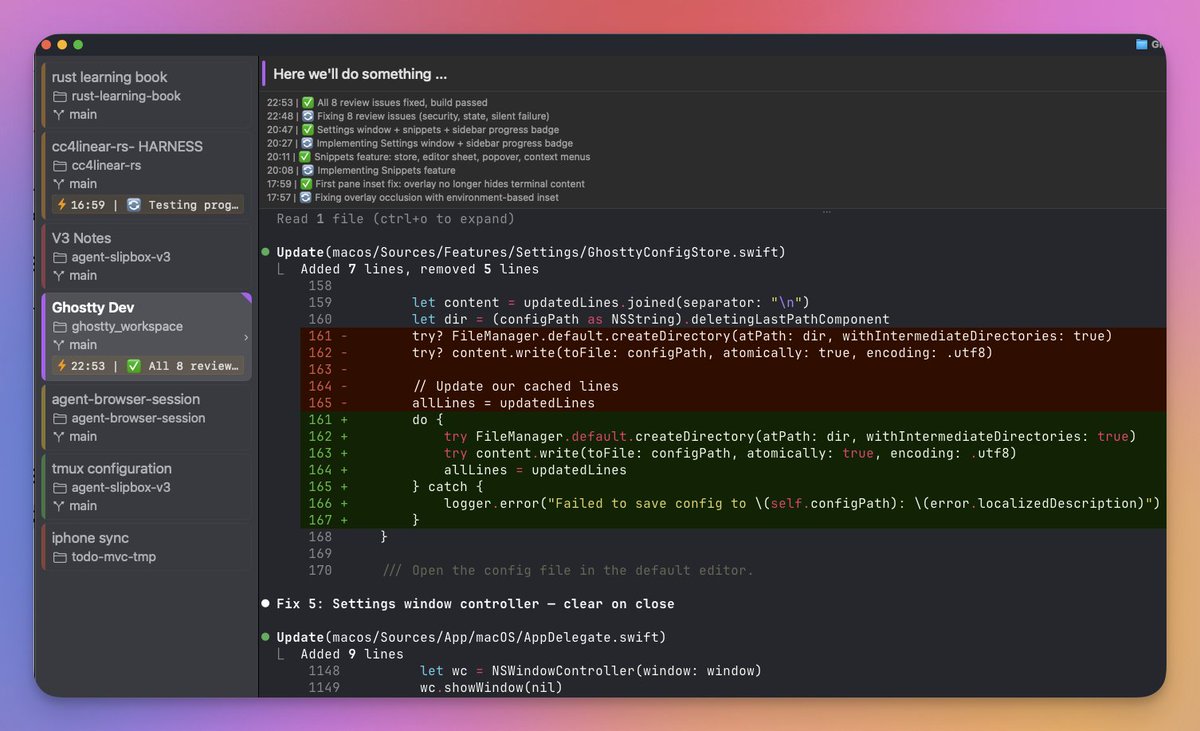The height and width of the screenshot is (731, 1200).
Task: Click 'Fixing 8 review issues' log entry
Action: click(x=433, y=116)
